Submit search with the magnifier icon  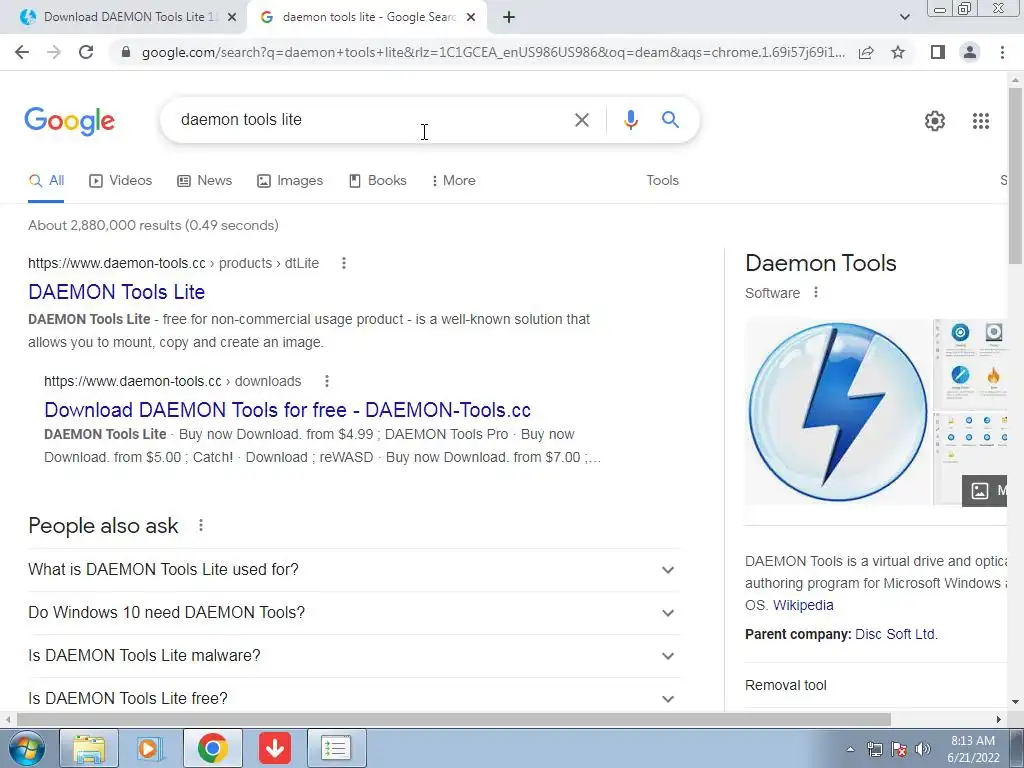[670, 120]
